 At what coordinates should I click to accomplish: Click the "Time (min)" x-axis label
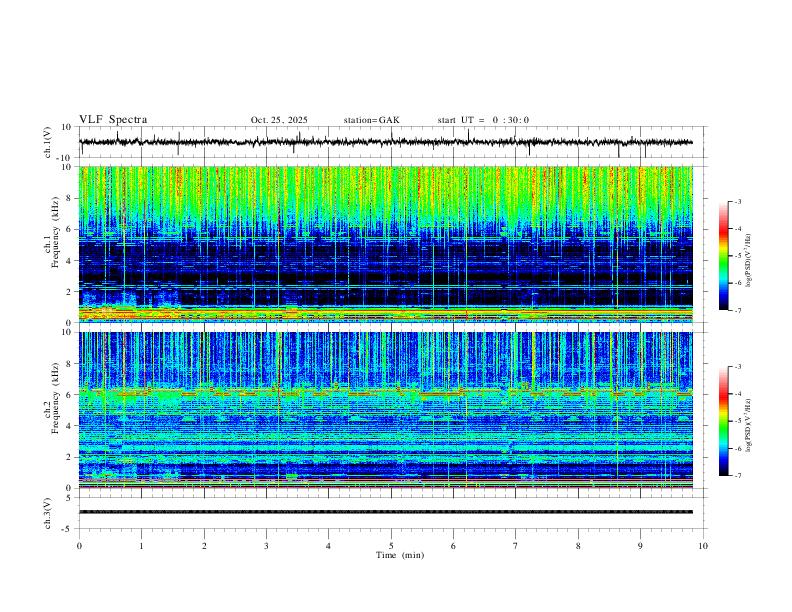click(x=400, y=555)
